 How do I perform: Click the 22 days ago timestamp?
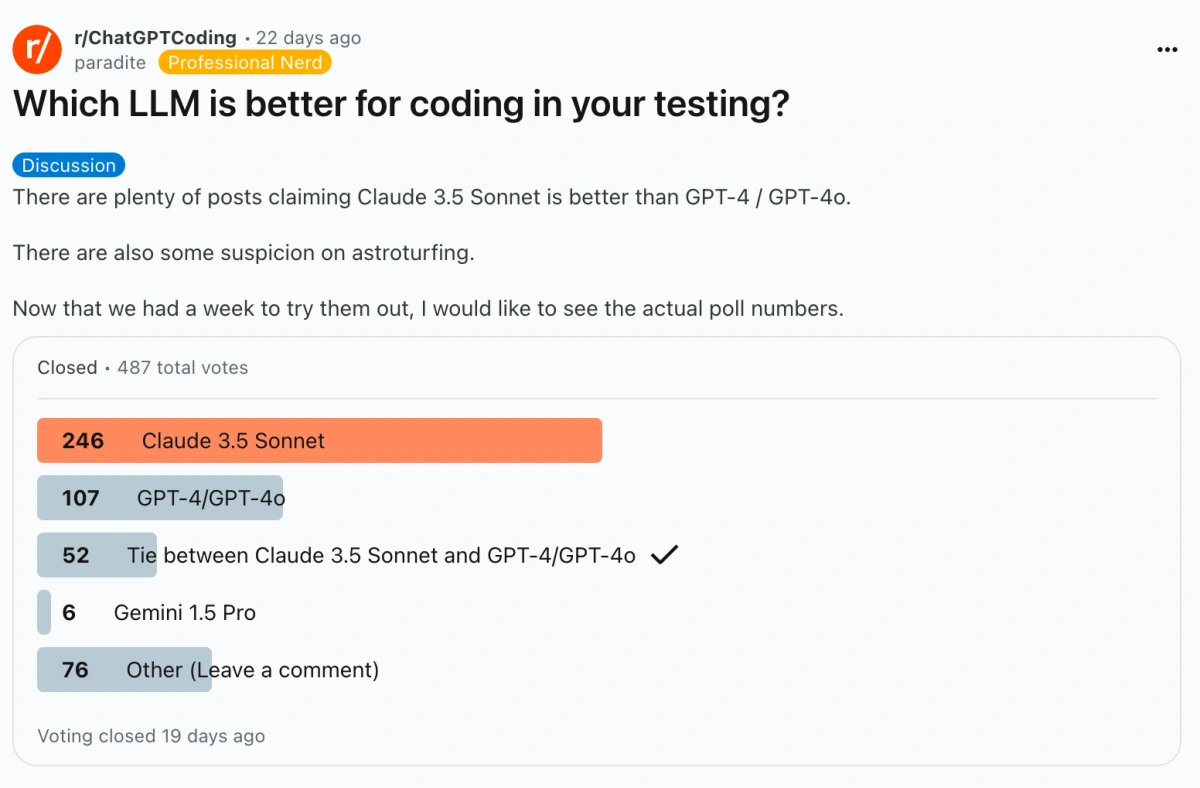pyautogui.click(x=309, y=38)
